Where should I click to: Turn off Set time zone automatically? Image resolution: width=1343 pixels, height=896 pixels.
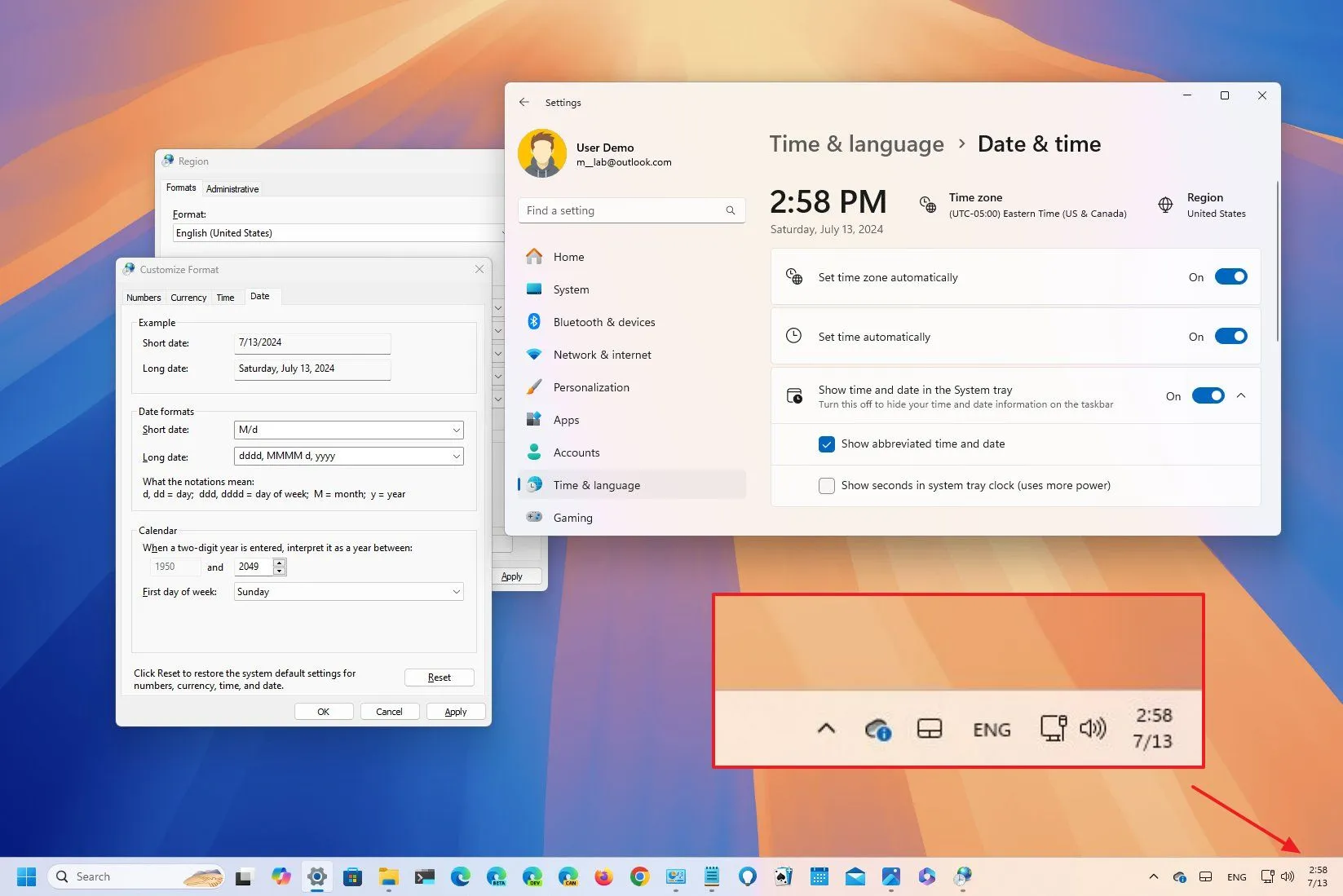1230,276
